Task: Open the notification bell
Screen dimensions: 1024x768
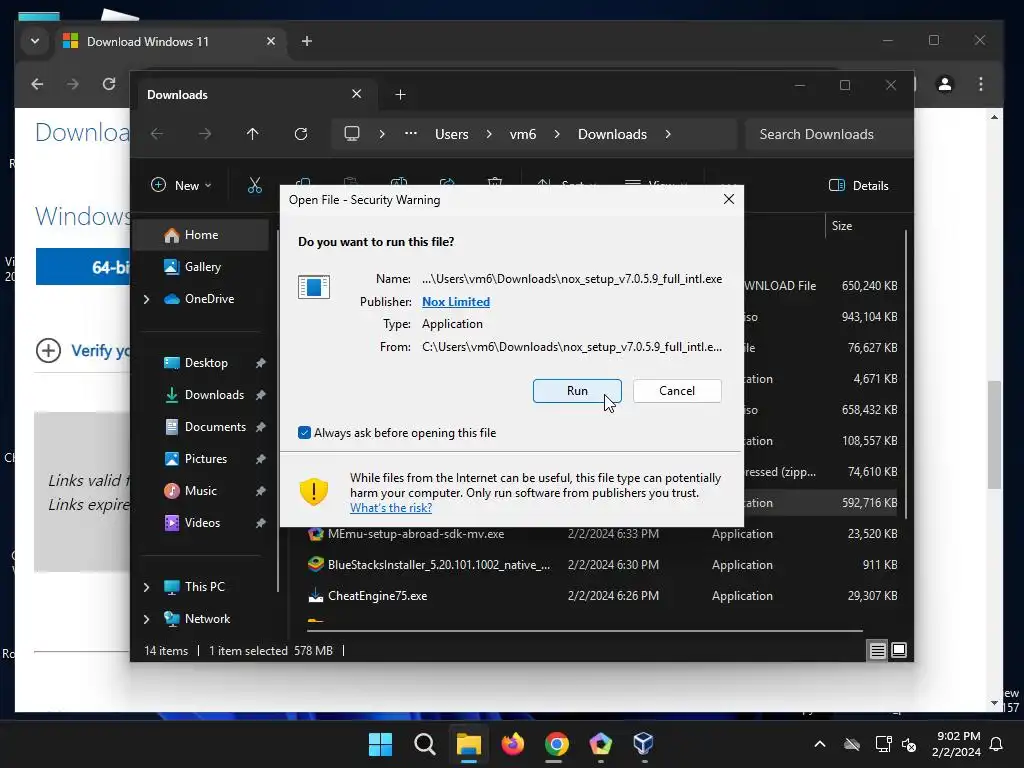Action: (x=997, y=744)
